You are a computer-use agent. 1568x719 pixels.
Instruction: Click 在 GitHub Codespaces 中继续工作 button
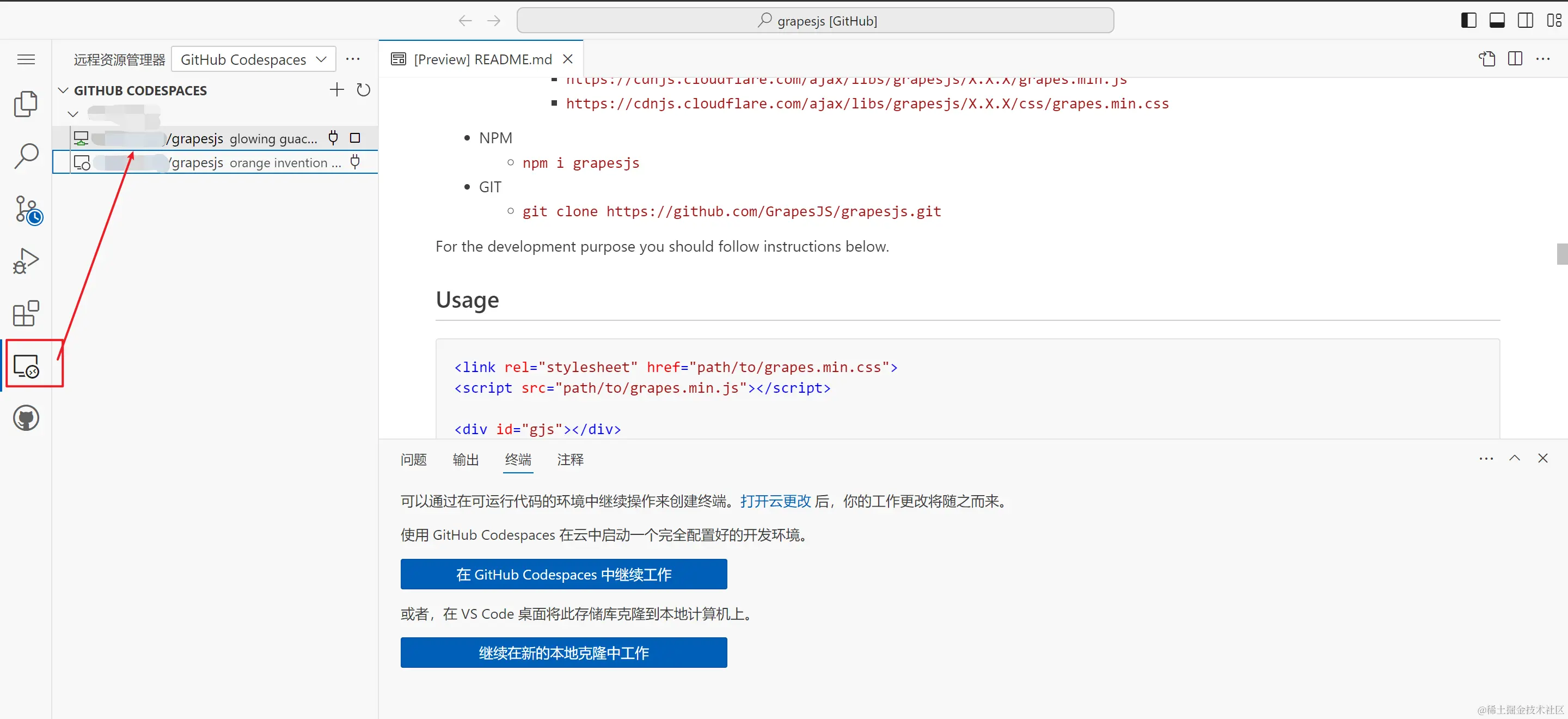pos(563,574)
